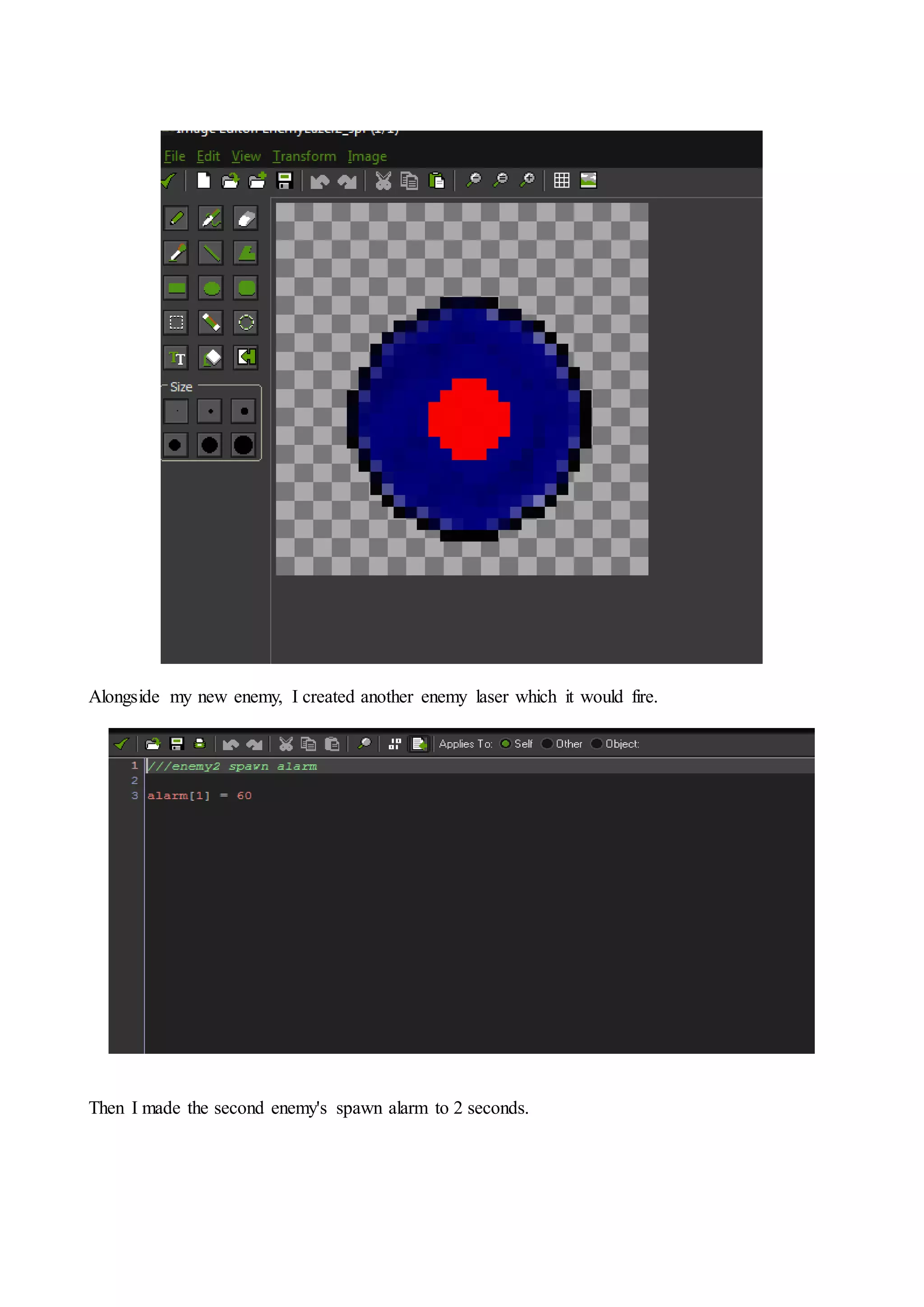This screenshot has height=1307, width=924.
Task: Select the Color picker tool
Action: point(176,253)
